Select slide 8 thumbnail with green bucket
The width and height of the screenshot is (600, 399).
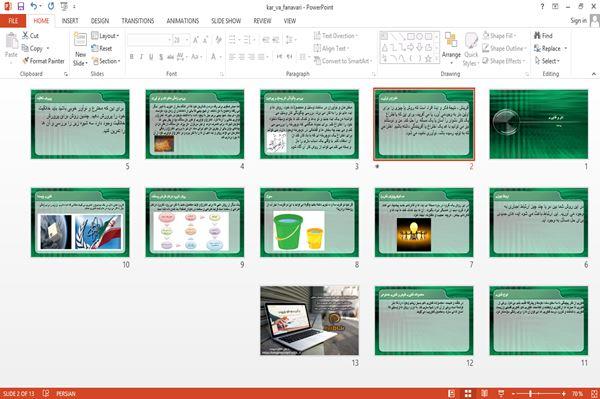click(310, 222)
